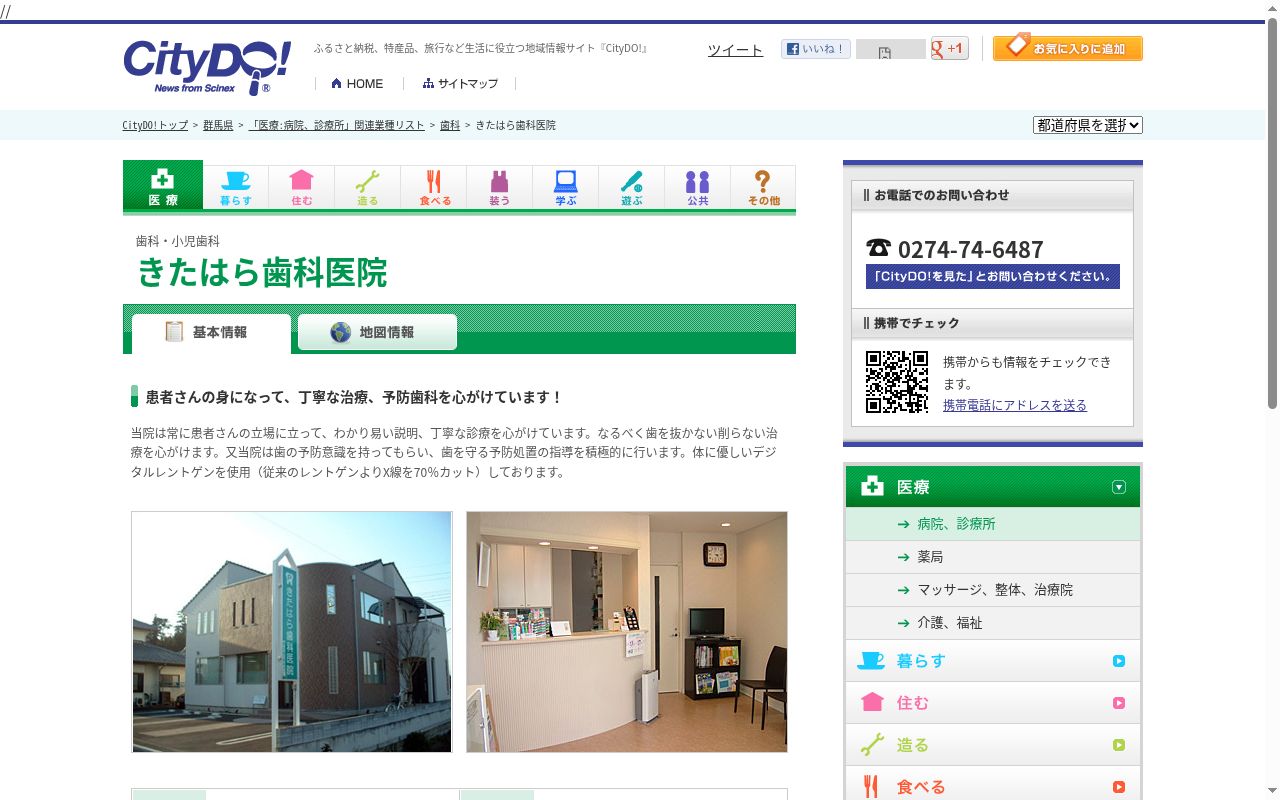Select the 造る wrench icon category
This screenshot has height=800, width=1280.
click(x=368, y=188)
